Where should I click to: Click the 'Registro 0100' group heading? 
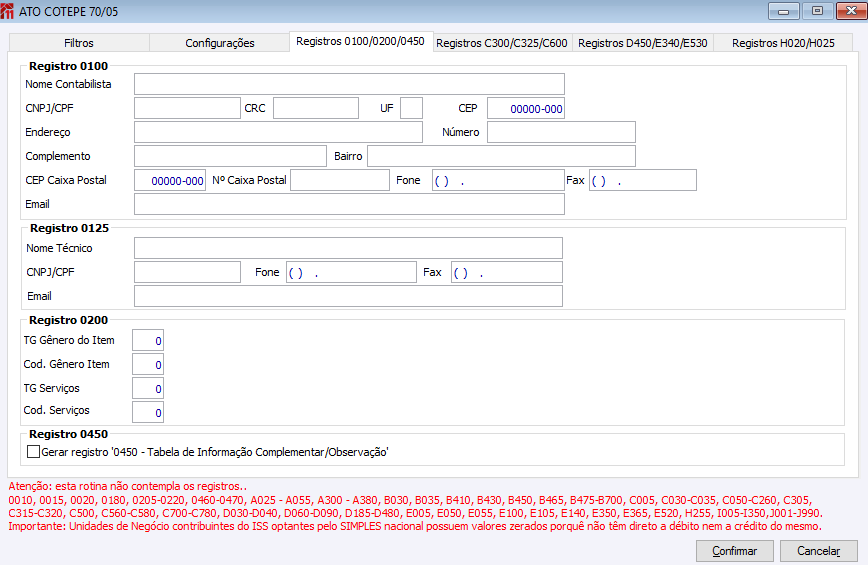click(x=69, y=66)
